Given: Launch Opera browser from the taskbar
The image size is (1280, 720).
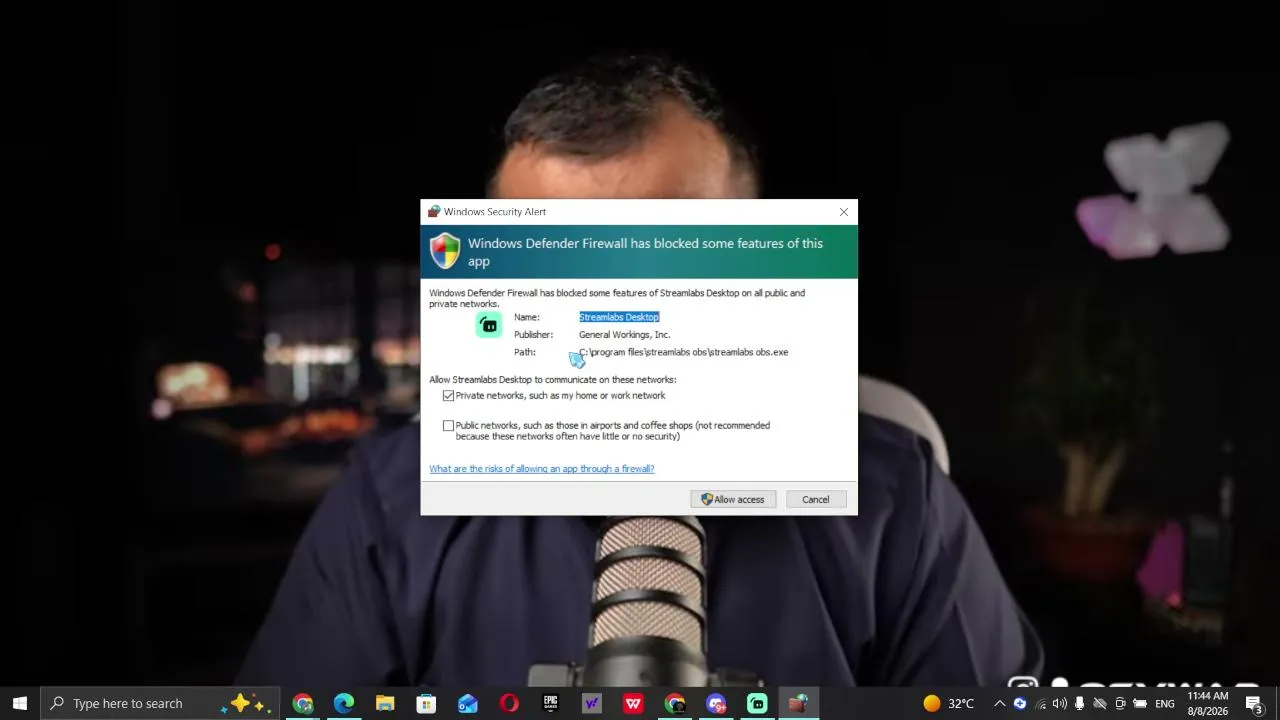Looking at the screenshot, I should point(509,703).
